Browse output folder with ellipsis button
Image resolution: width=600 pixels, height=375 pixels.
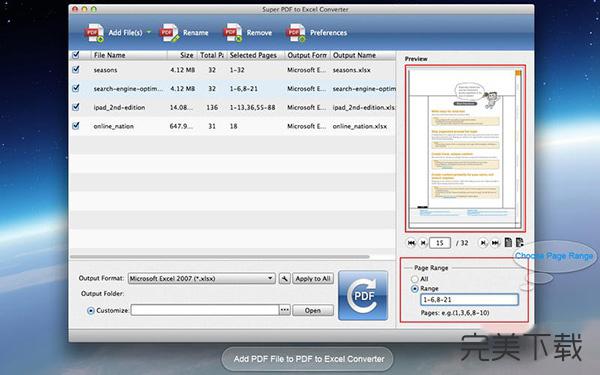tap(285, 310)
